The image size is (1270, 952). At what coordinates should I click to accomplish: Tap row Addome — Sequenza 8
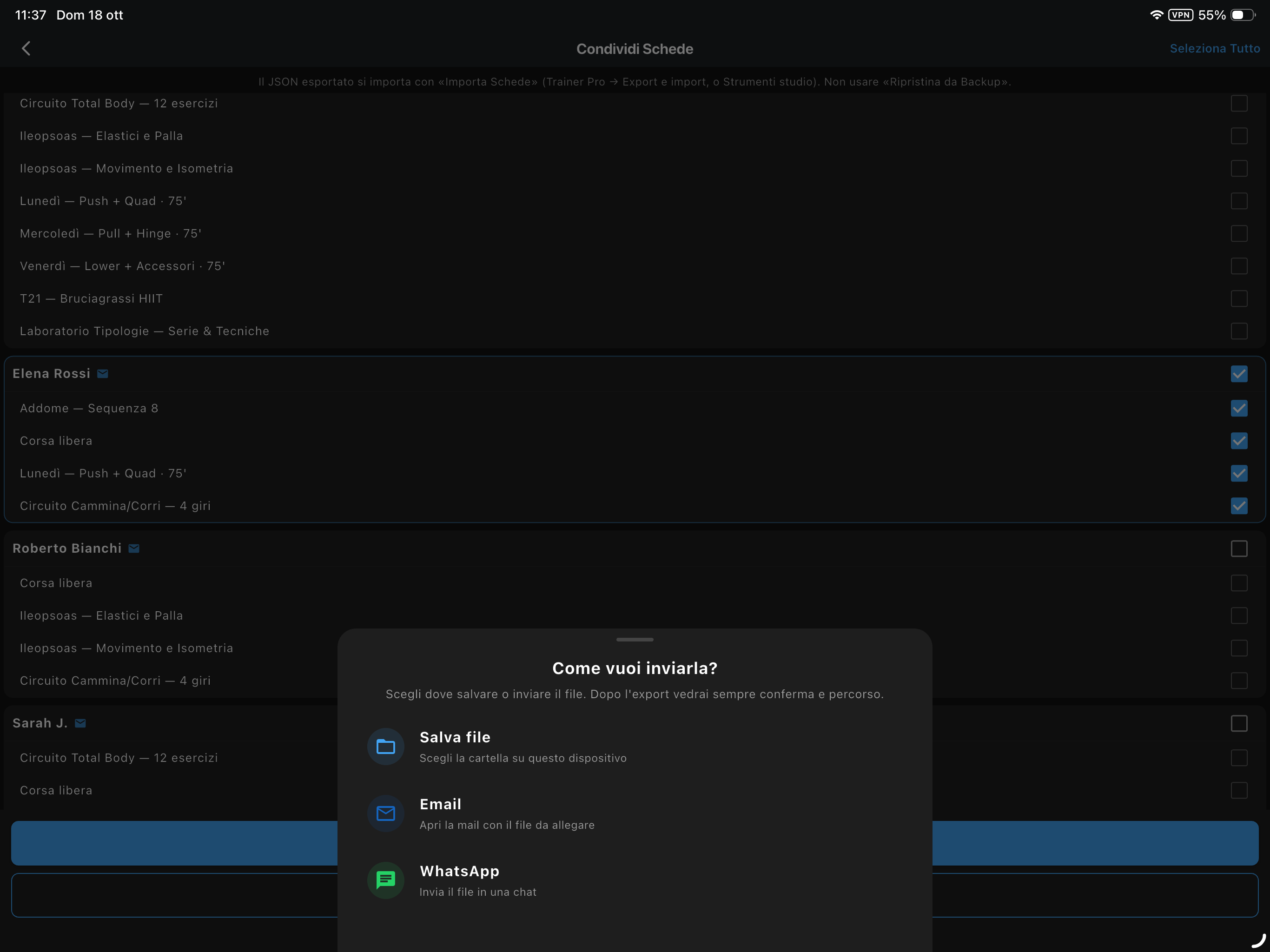[635, 408]
